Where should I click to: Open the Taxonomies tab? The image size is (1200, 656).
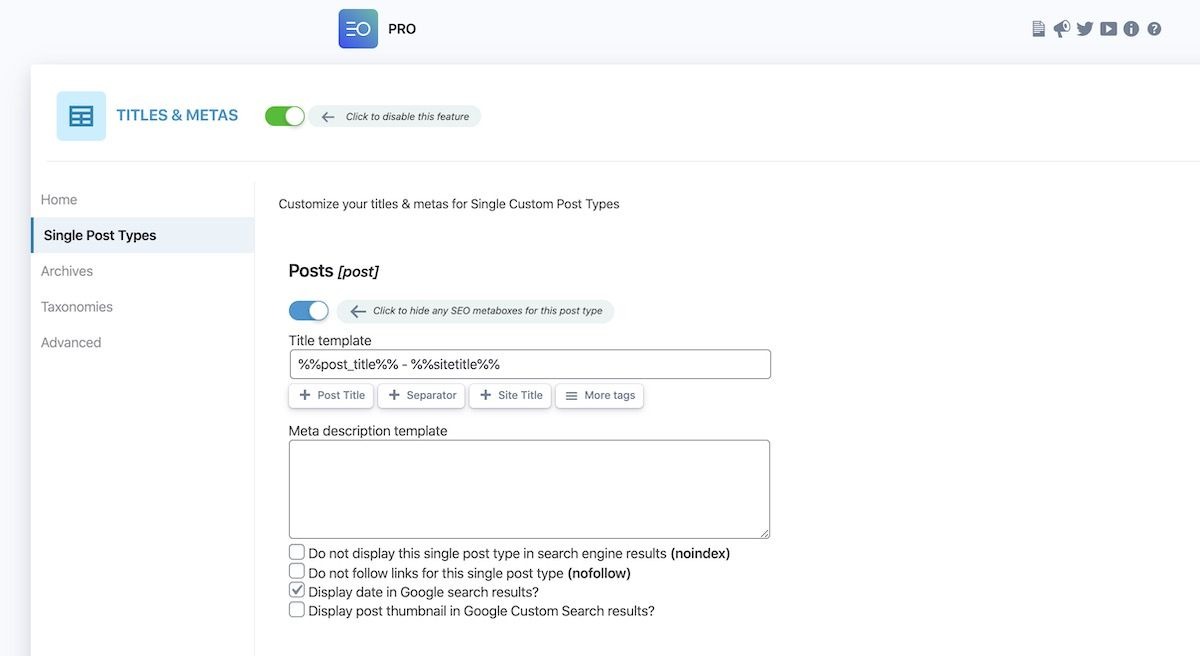pos(77,307)
